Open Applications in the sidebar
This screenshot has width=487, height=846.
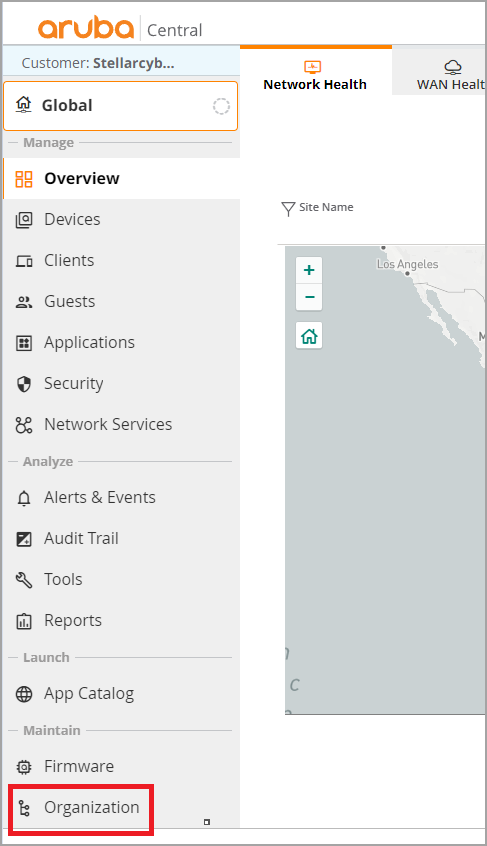[x=121, y=343]
